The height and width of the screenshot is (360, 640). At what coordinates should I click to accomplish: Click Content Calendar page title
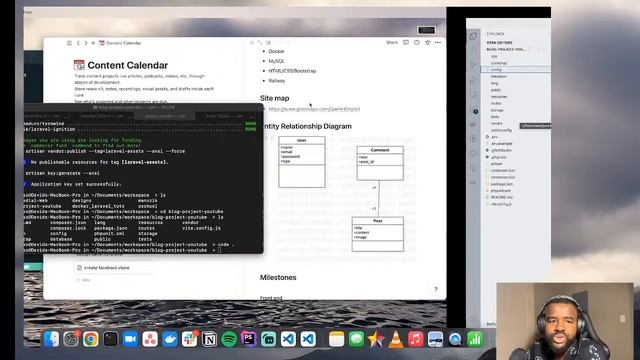tap(127, 65)
